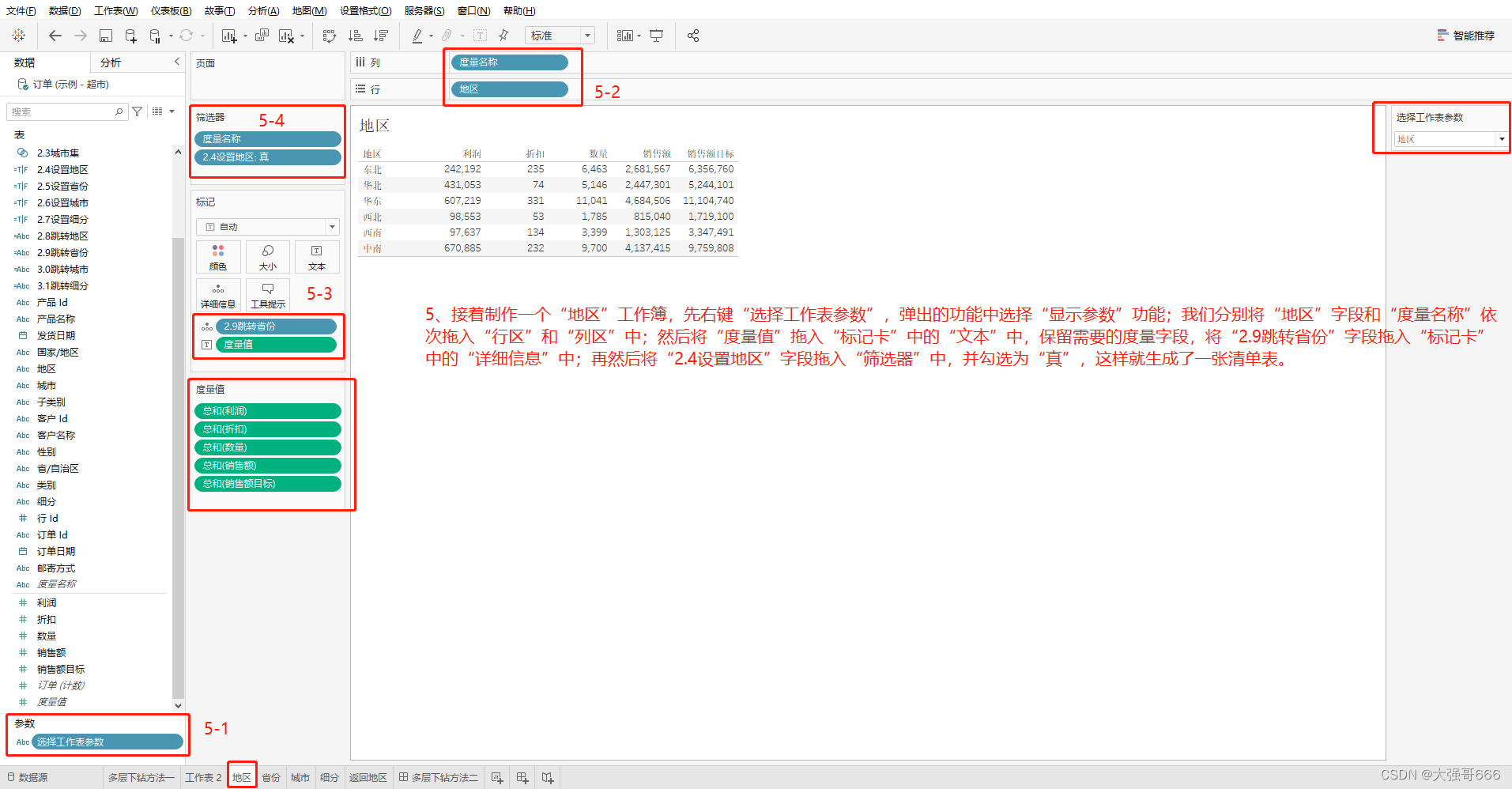
Task: Click the Show/Hide Cards toolbar icon
Action: pyautogui.click(x=624, y=36)
